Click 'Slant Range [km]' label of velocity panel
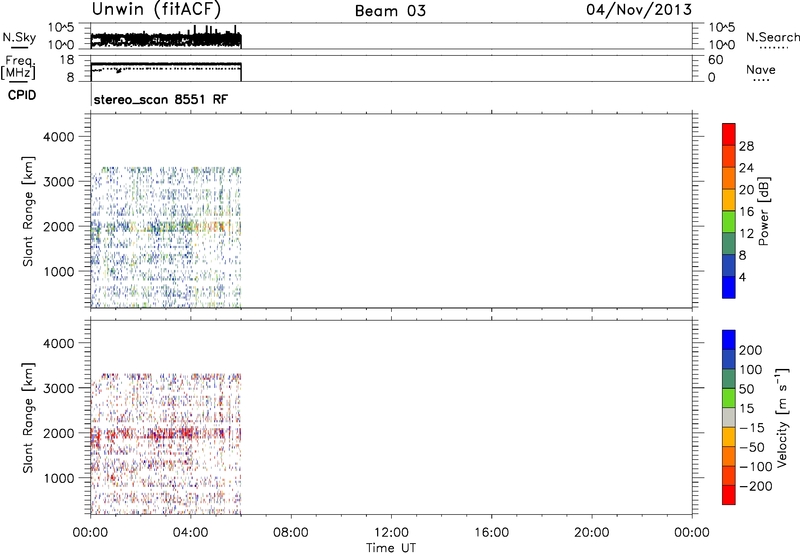This screenshot has width=800, height=554. [x=28, y=417]
